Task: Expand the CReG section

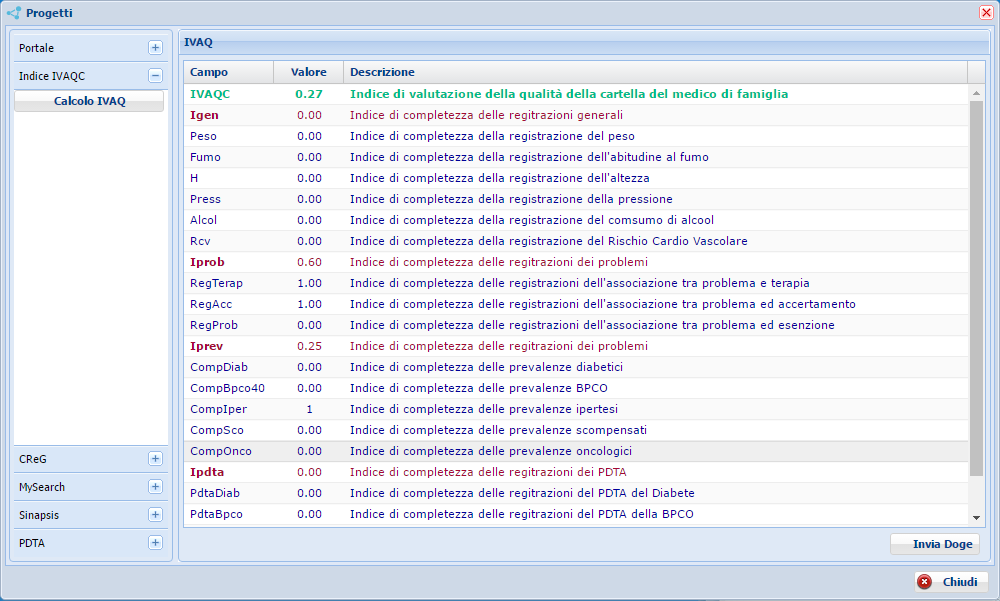Action: click(155, 459)
